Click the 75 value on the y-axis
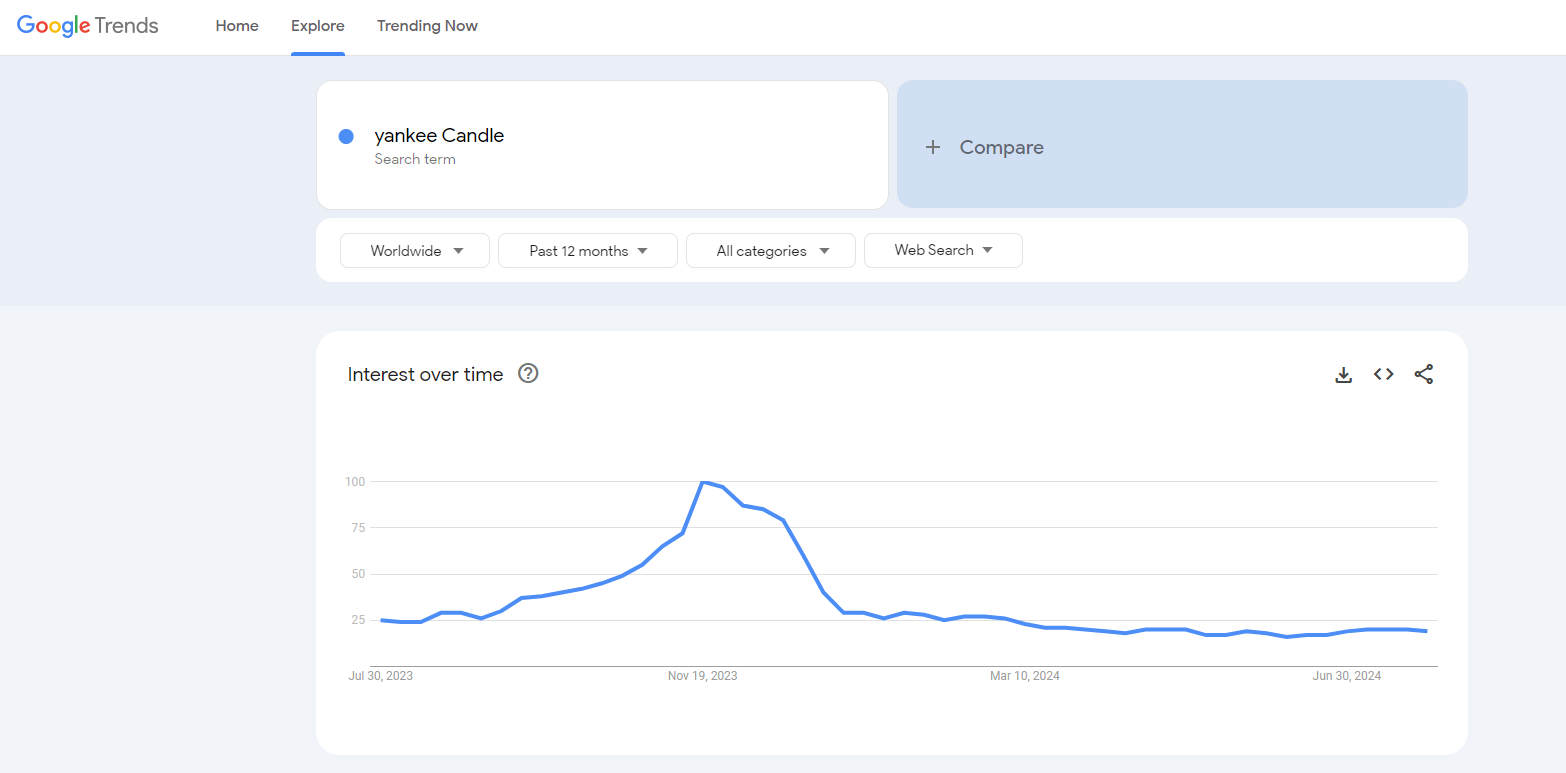 click(x=358, y=528)
